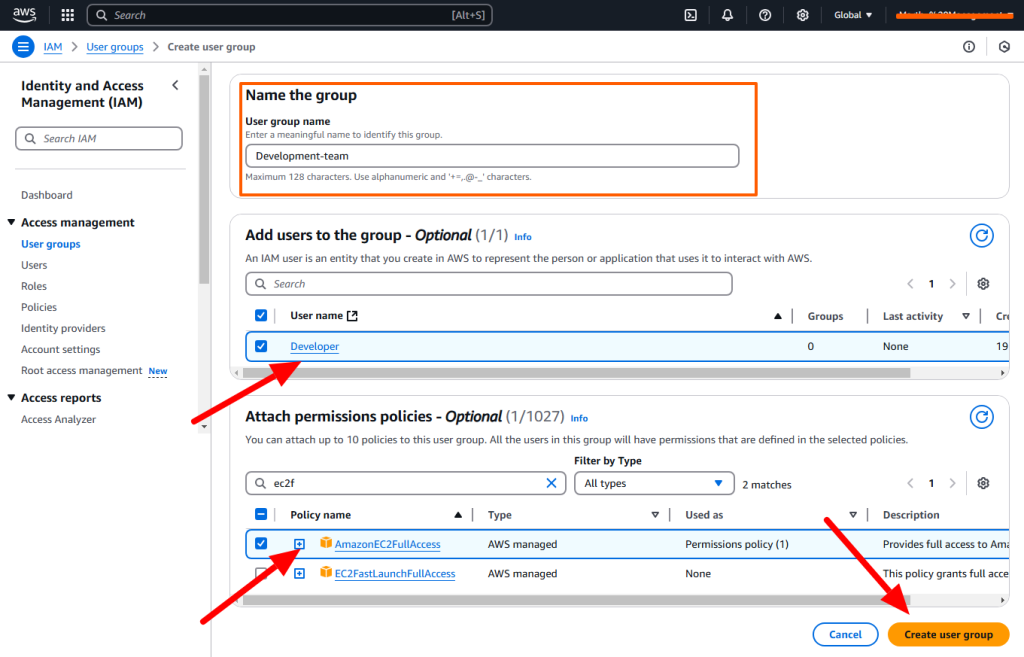Check the EC2FastLaunchFullAccess checkbox
This screenshot has height=657, width=1024.
tap(261, 573)
